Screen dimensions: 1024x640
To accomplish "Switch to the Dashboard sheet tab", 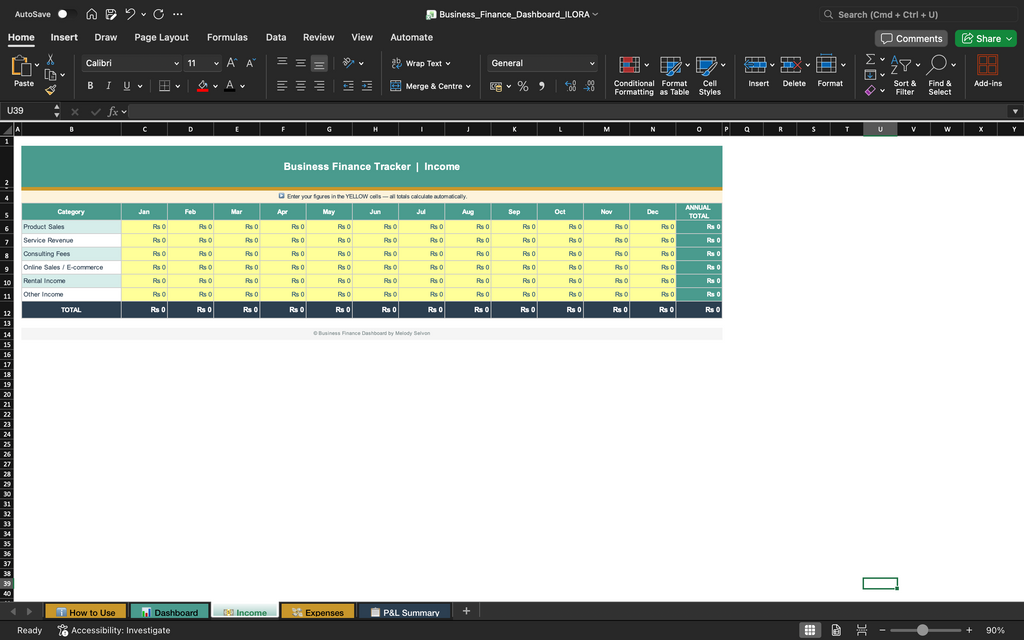I will click(x=170, y=612).
